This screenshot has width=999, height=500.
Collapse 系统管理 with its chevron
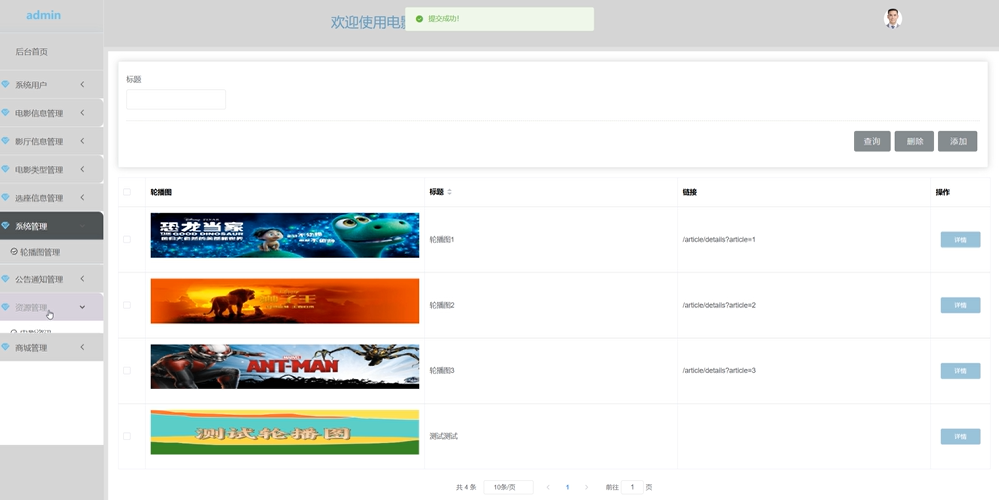click(x=82, y=225)
